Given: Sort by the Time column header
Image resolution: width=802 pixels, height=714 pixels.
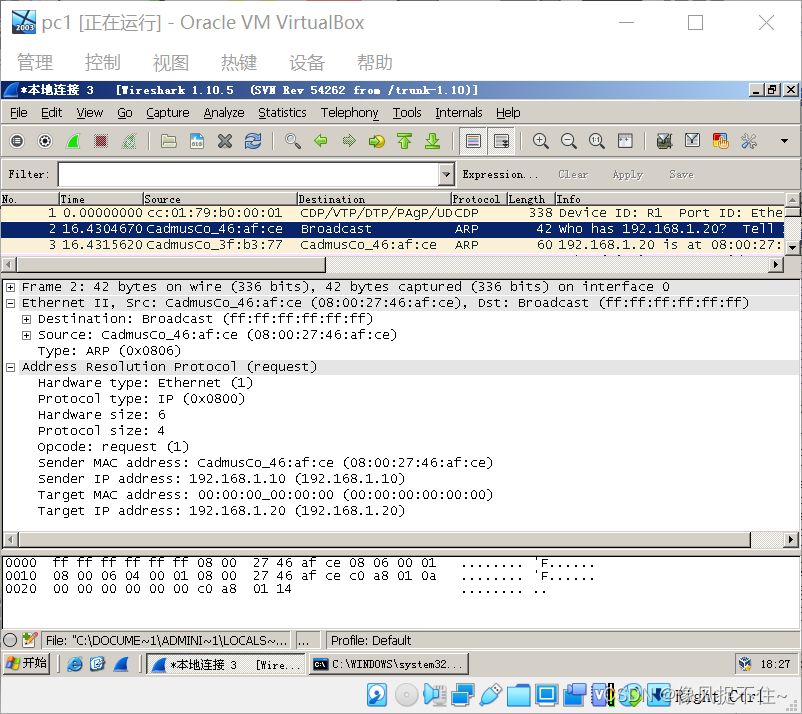Looking at the screenshot, I should tap(101, 199).
